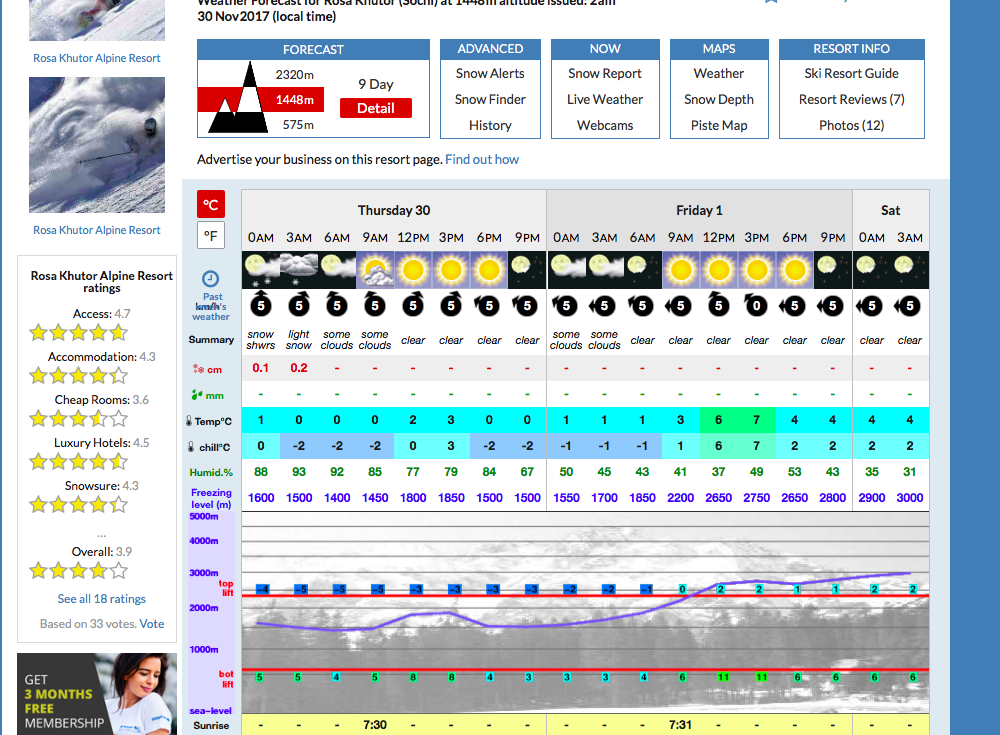This screenshot has height=735, width=1000.
Task: Click the snow cm row icon
Action: (198, 369)
